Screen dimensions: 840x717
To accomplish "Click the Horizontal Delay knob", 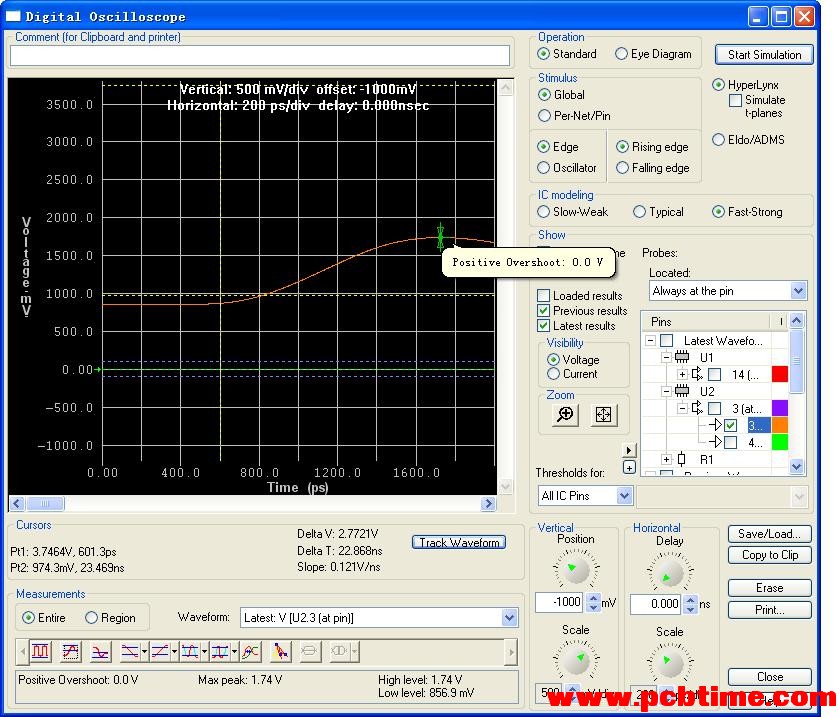I will coord(669,574).
